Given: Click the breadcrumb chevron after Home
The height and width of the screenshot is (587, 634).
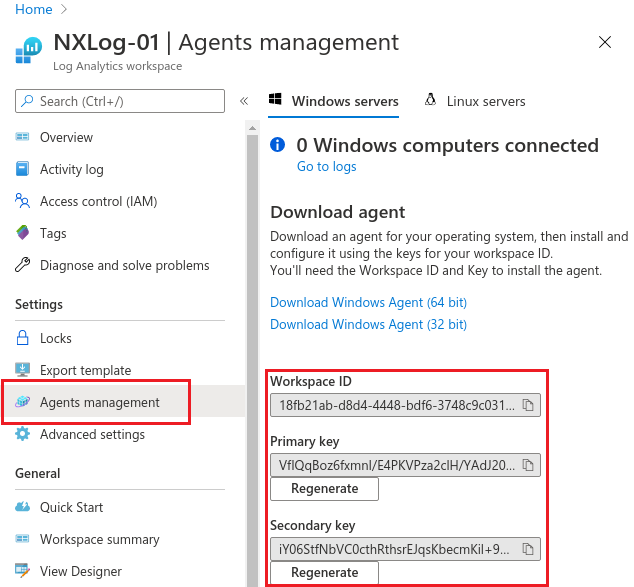Looking at the screenshot, I should (x=63, y=9).
